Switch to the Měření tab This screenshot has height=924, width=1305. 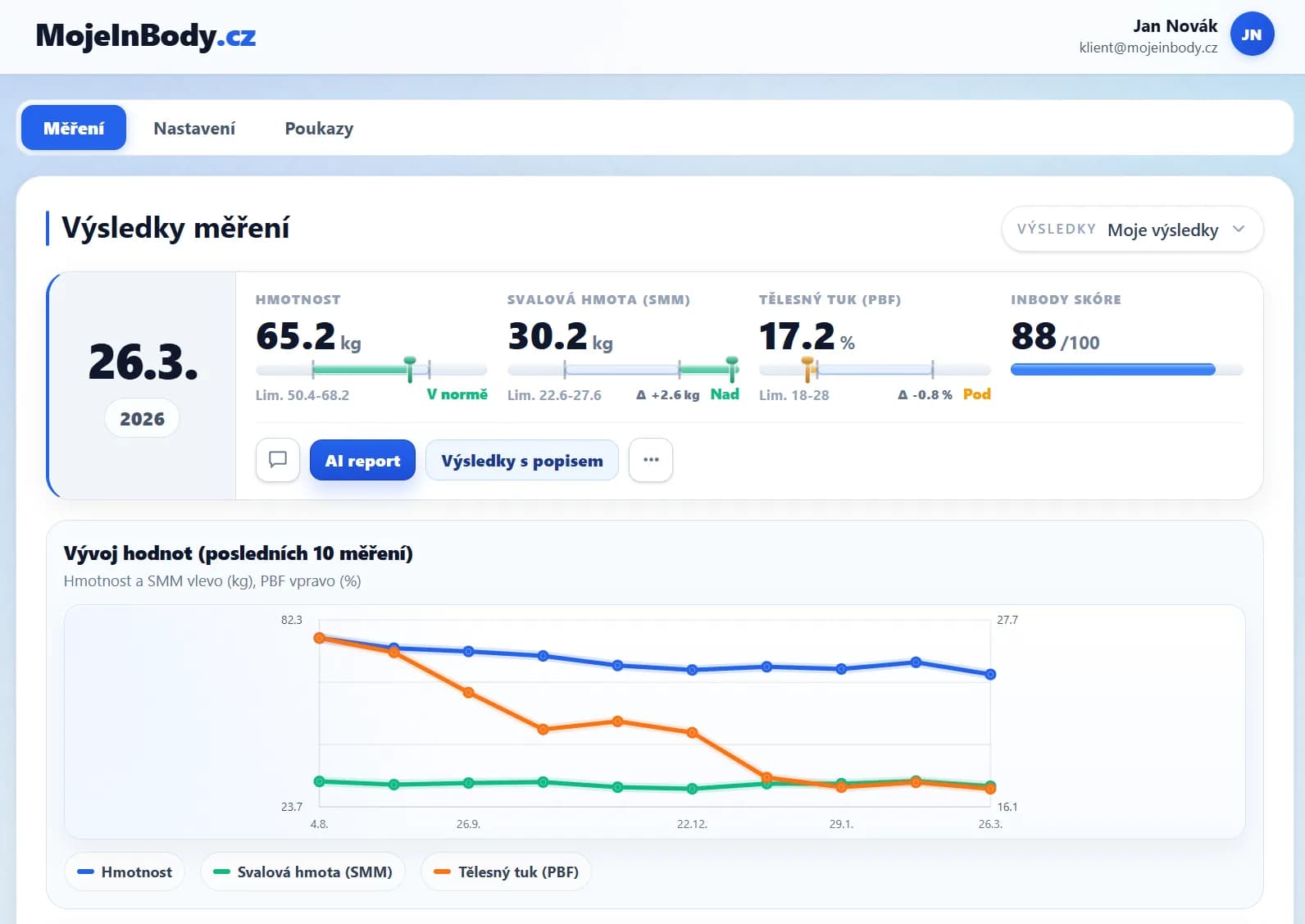click(74, 128)
